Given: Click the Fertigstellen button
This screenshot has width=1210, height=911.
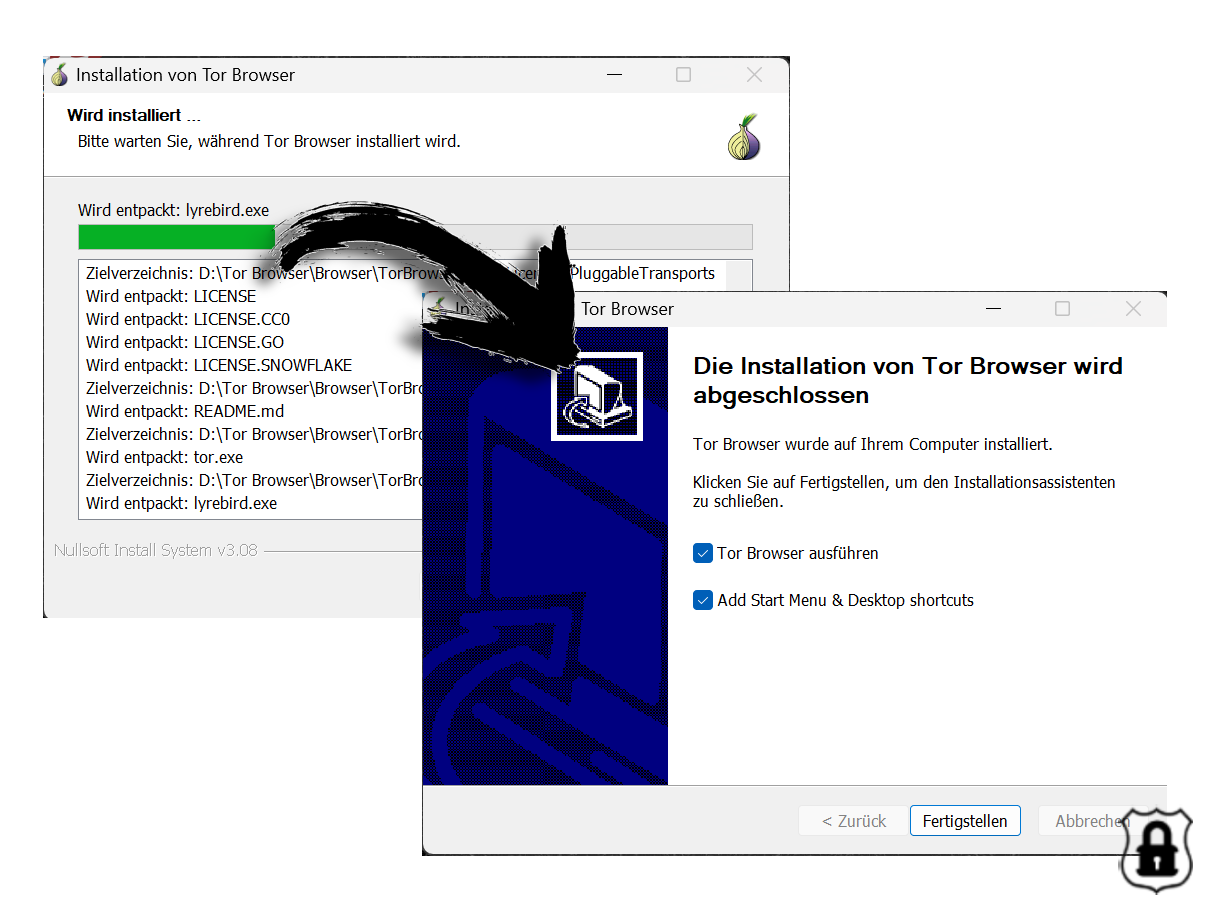Looking at the screenshot, I should point(965,821).
